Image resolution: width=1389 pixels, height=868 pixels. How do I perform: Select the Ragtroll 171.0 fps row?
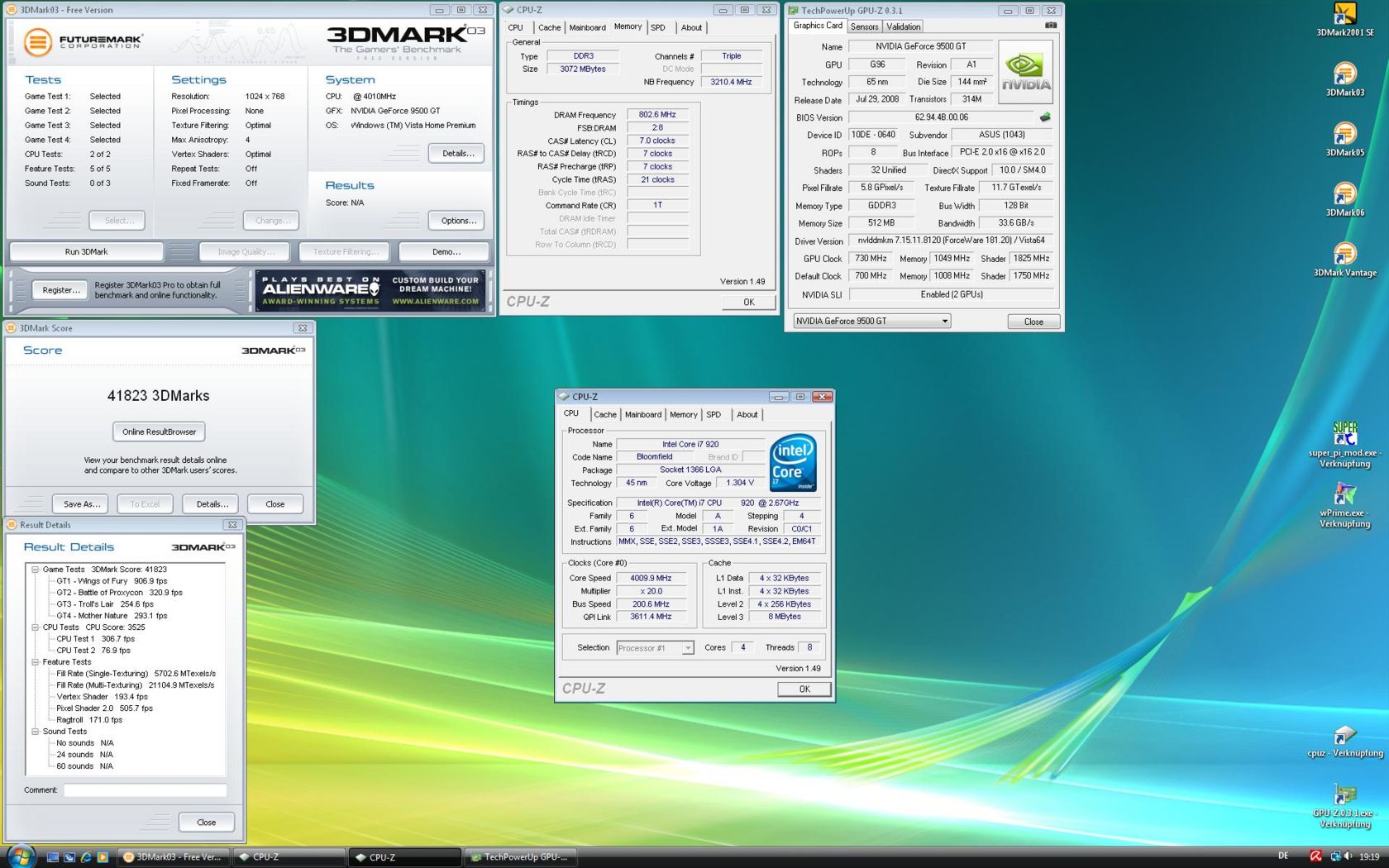tap(89, 720)
